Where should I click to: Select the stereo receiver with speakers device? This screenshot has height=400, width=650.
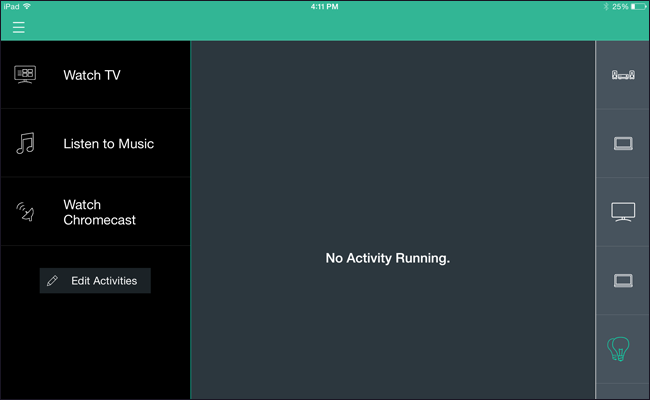click(x=623, y=75)
